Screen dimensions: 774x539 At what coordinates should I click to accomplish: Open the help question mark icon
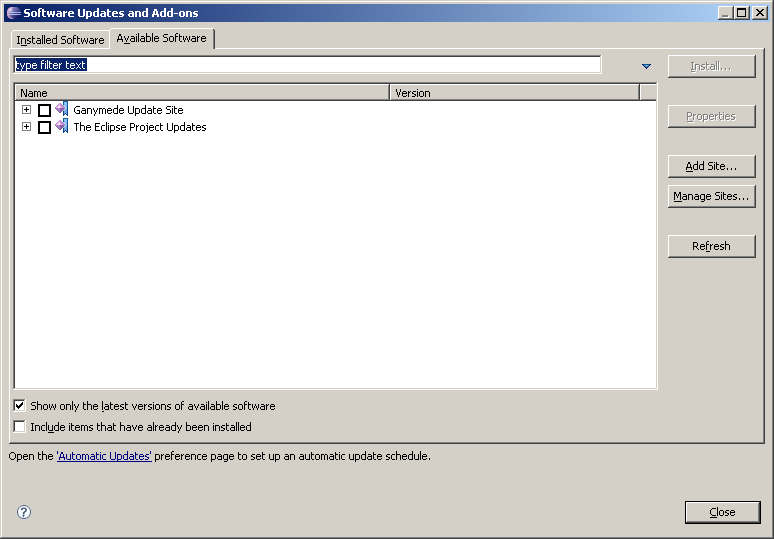tap(24, 512)
